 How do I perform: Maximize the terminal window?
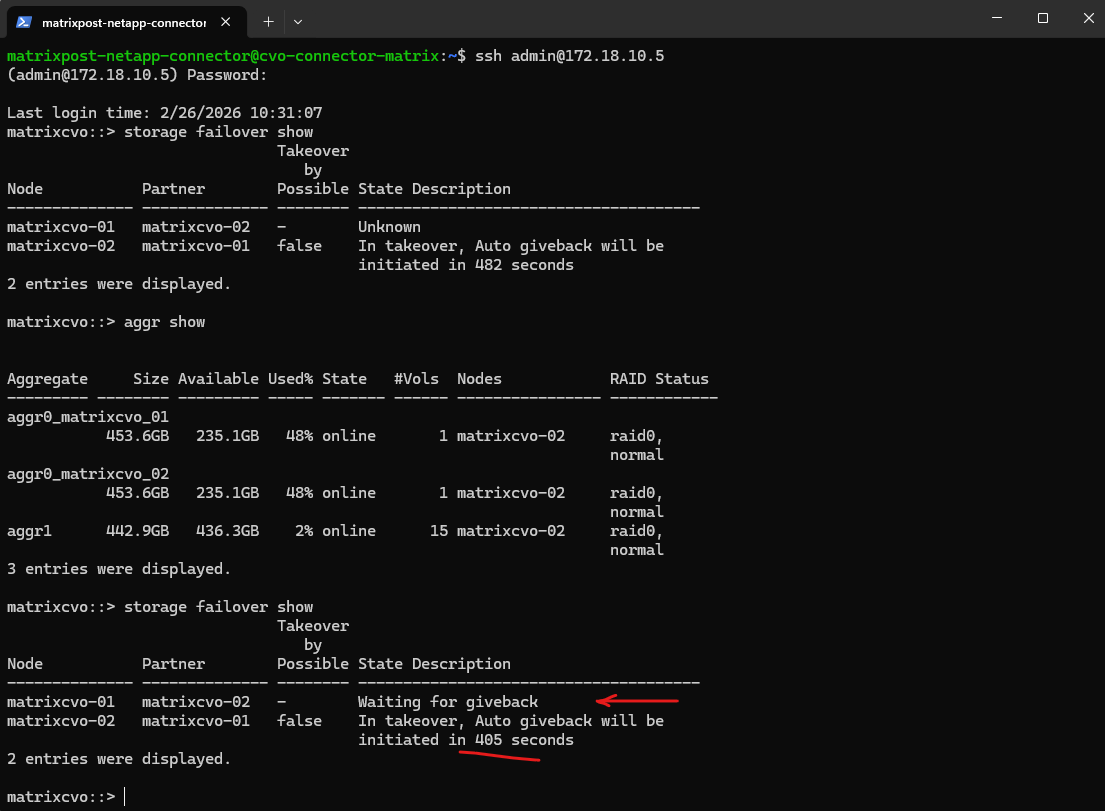(1042, 18)
